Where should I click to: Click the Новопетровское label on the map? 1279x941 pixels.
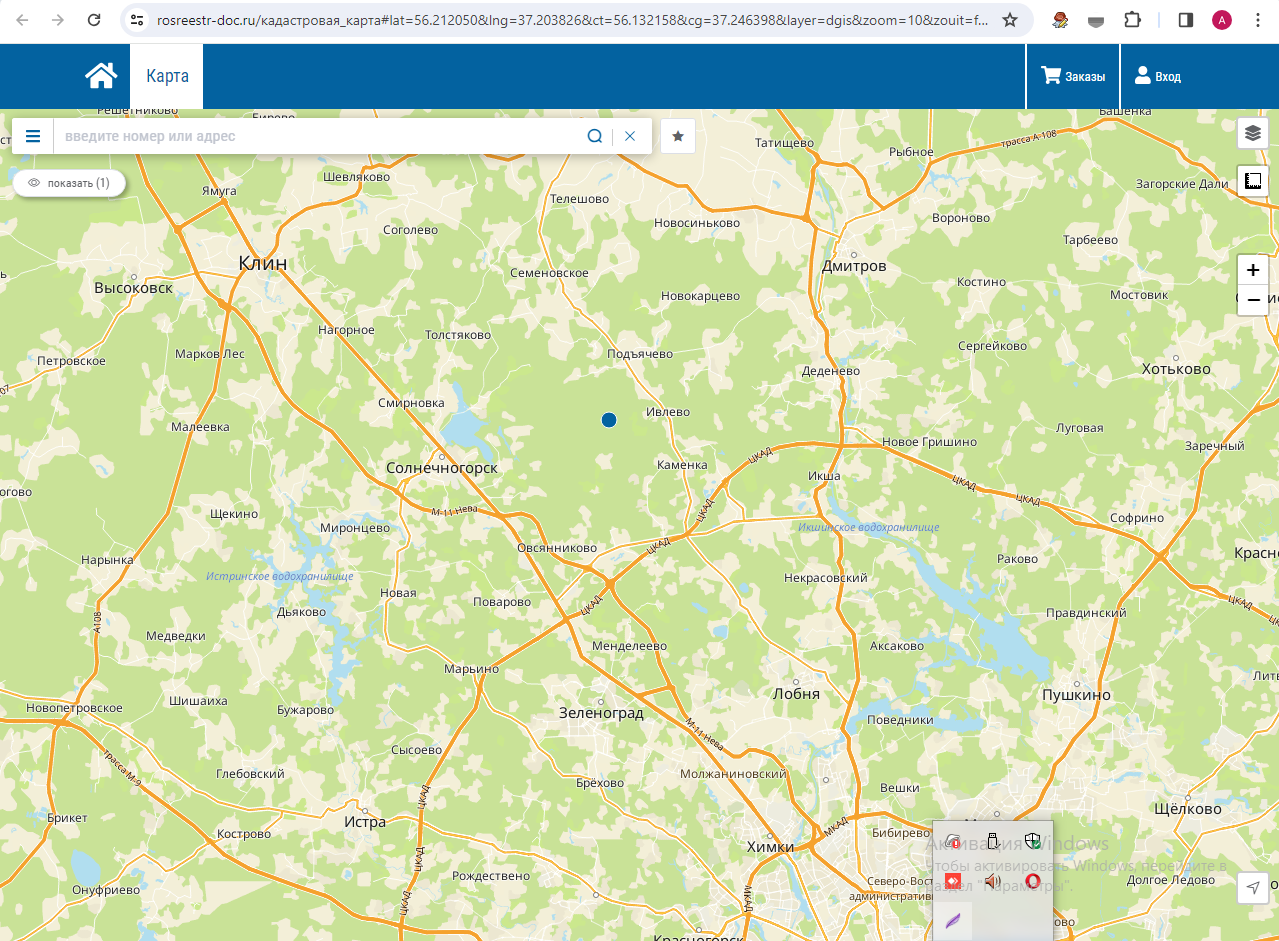click(75, 708)
